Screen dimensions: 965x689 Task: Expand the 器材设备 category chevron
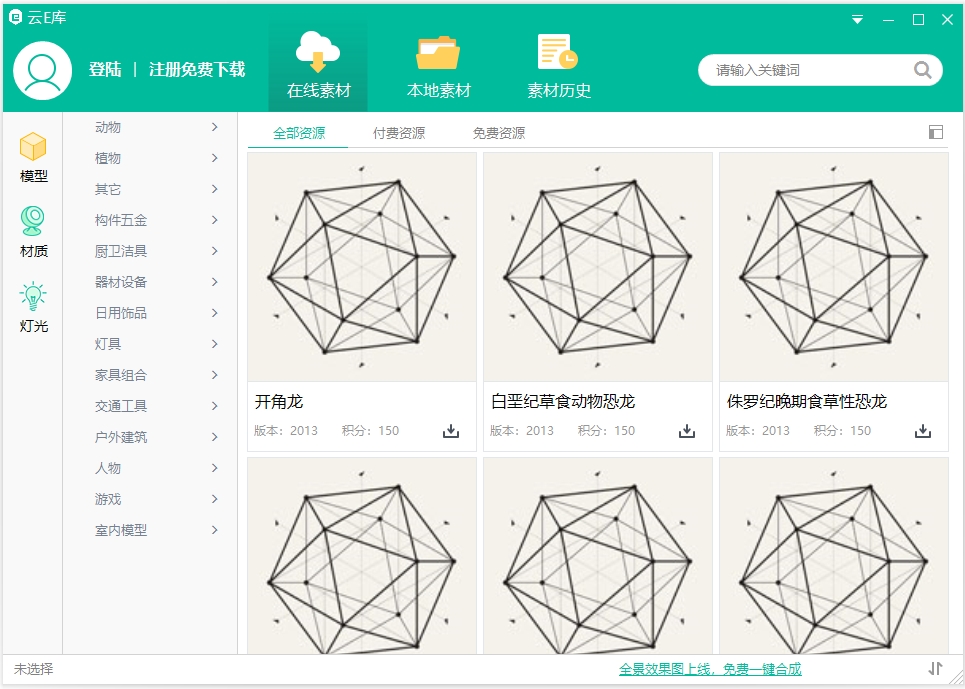click(x=215, y=282)
